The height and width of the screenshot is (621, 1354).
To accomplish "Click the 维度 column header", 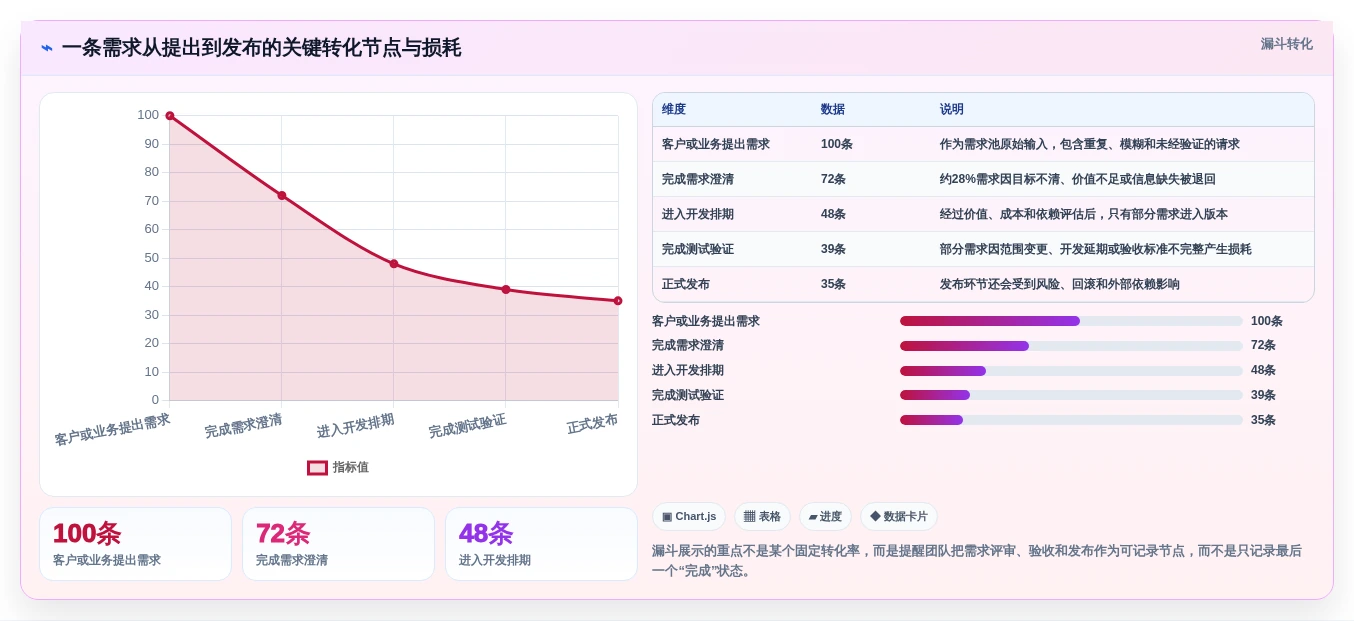I will coord(674,109).
